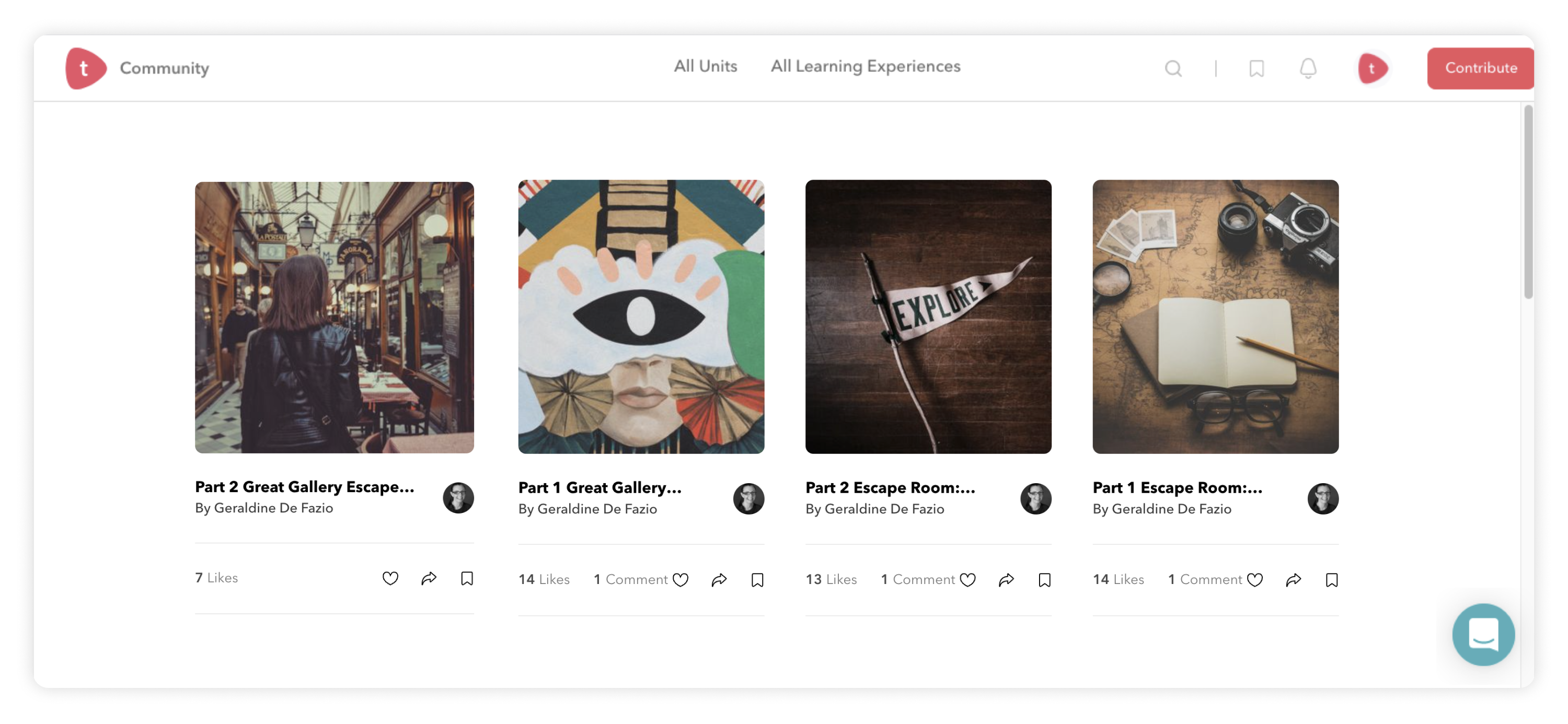This screenshot has width=1568, height=724.
Task: Like the Part 2 Great Gallery Escape card
Action: click(389, 578)
